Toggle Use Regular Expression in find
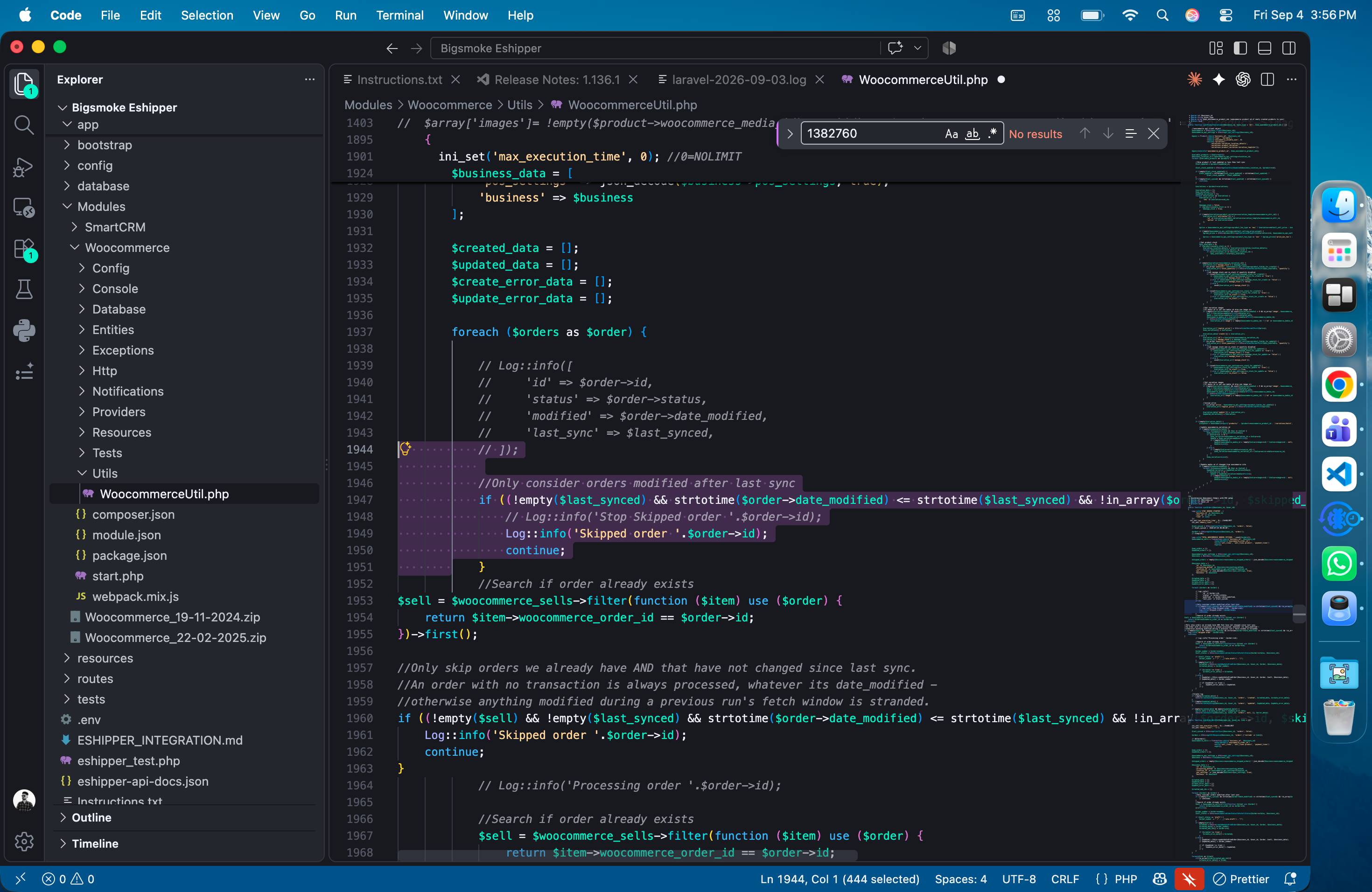Image resolution: width=1372 pixels, height=892 pixels. [x=992, y=134]
